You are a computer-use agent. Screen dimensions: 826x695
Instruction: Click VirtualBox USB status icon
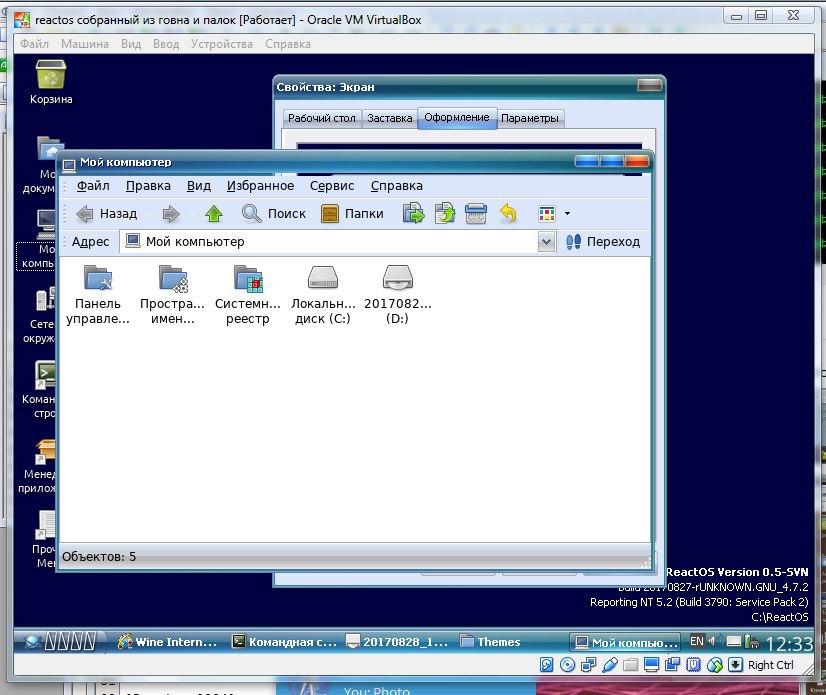click(x=609, y=665)
